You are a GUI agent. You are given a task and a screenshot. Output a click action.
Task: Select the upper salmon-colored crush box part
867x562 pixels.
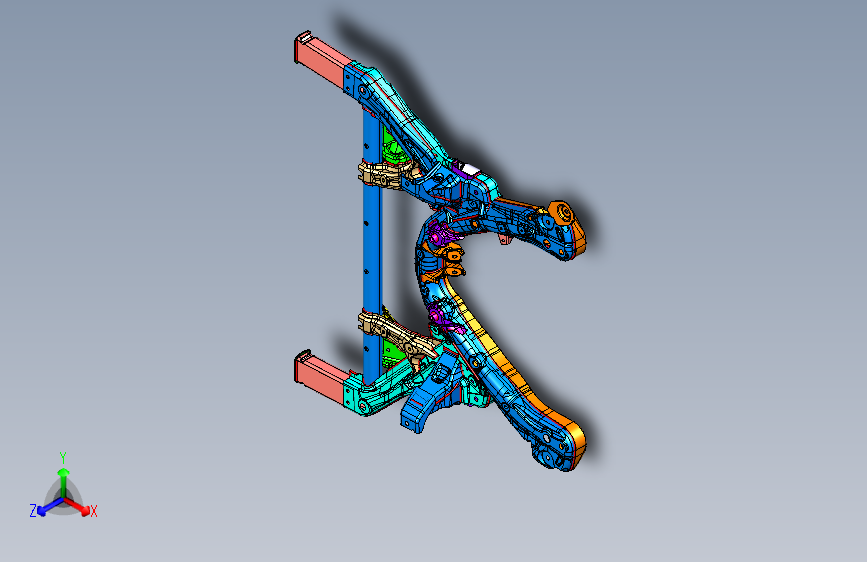pyautogui.click(x=321, y=58)
